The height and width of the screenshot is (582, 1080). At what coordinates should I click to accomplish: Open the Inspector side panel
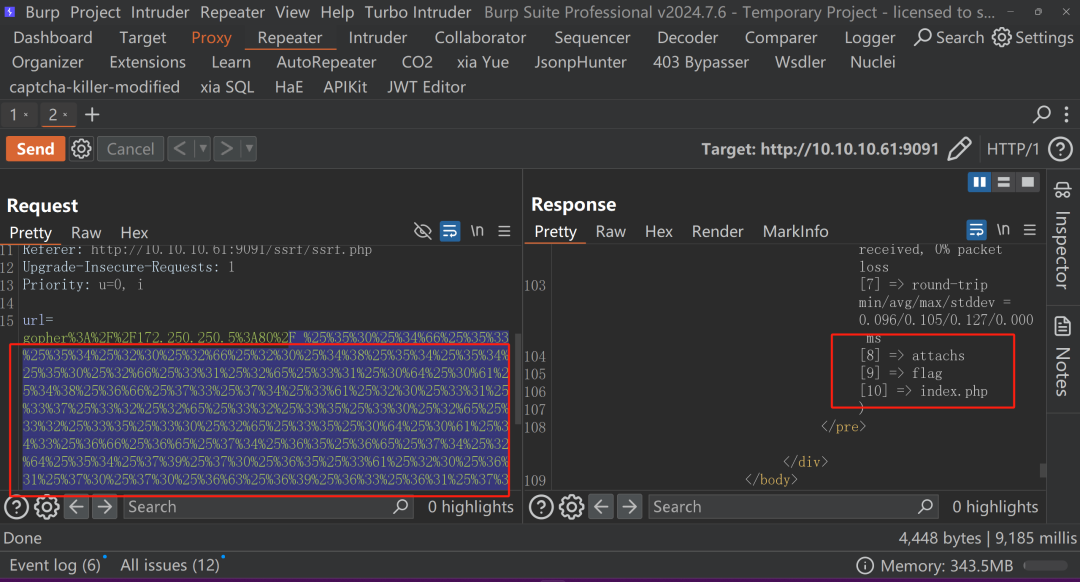coord(1062,236)
